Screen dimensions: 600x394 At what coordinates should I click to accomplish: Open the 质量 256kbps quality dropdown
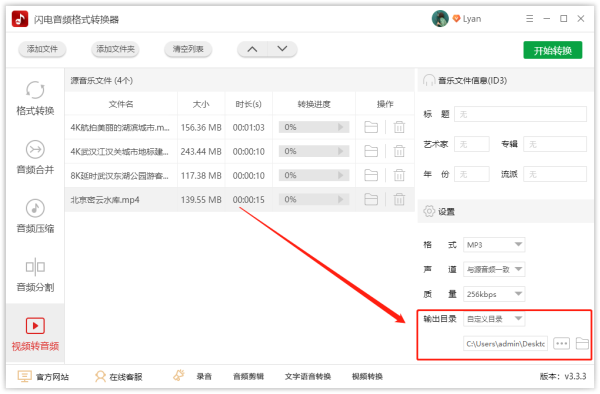pos(494,294)
